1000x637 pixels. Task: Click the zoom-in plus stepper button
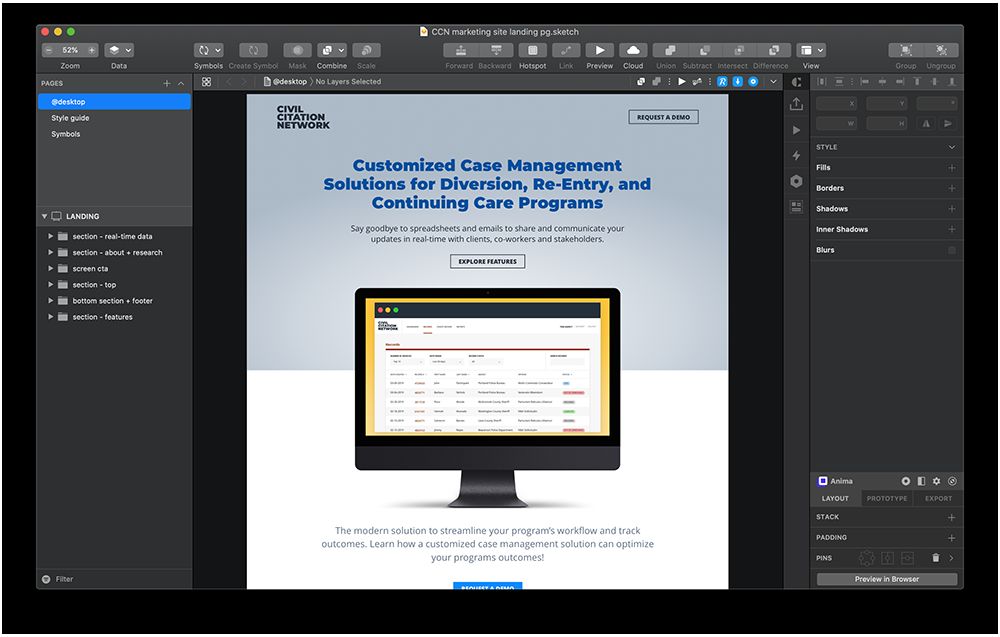click(92, 50)
